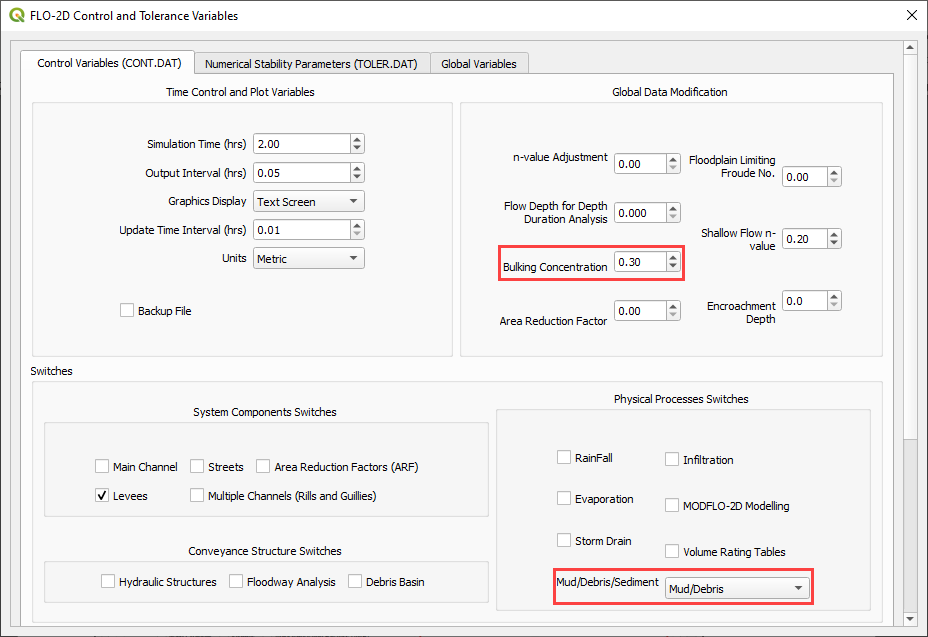Expand the Units dropdown
Viewport: 928px width, 637px height.
point(309,259)
